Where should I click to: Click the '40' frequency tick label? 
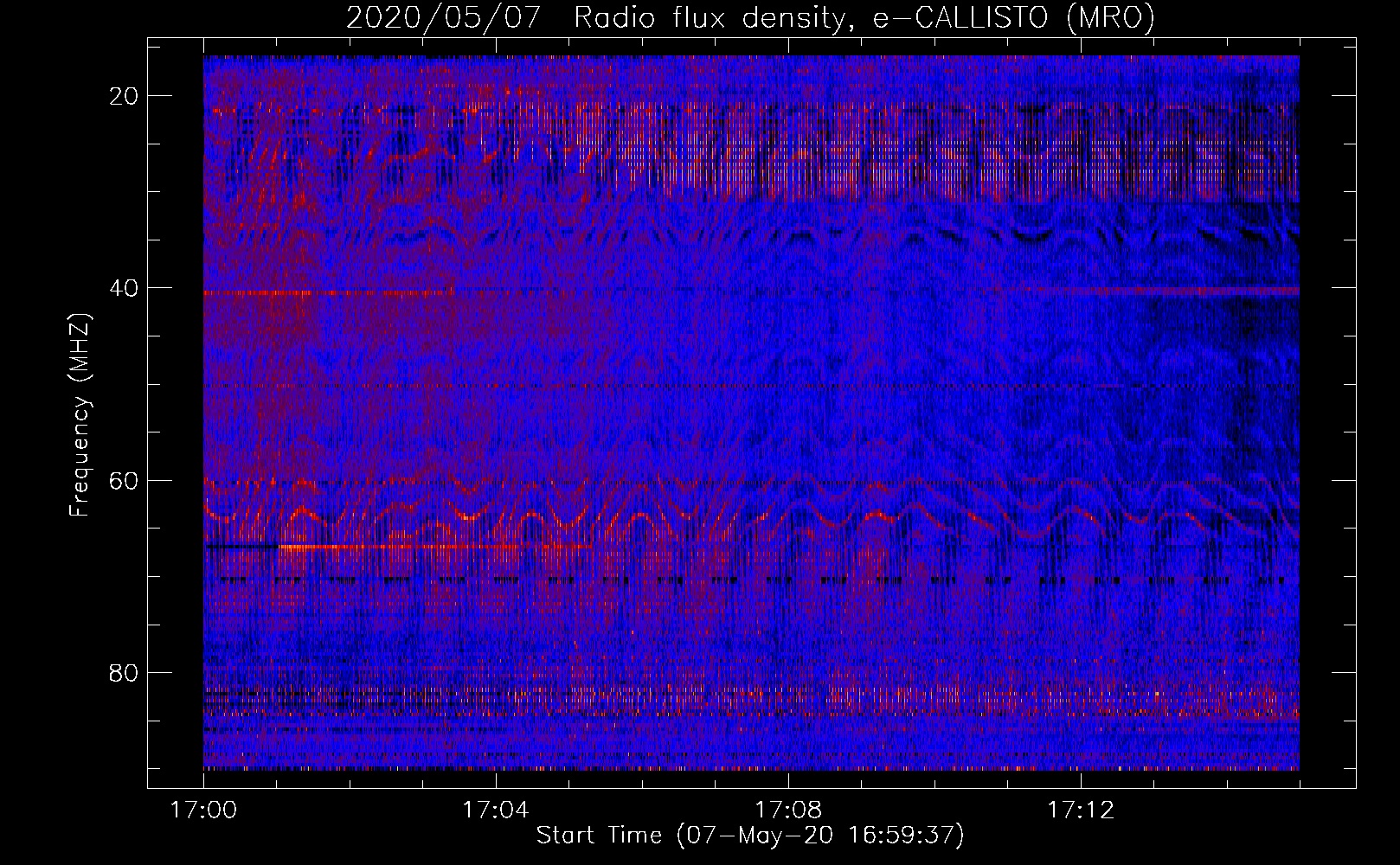125,288
